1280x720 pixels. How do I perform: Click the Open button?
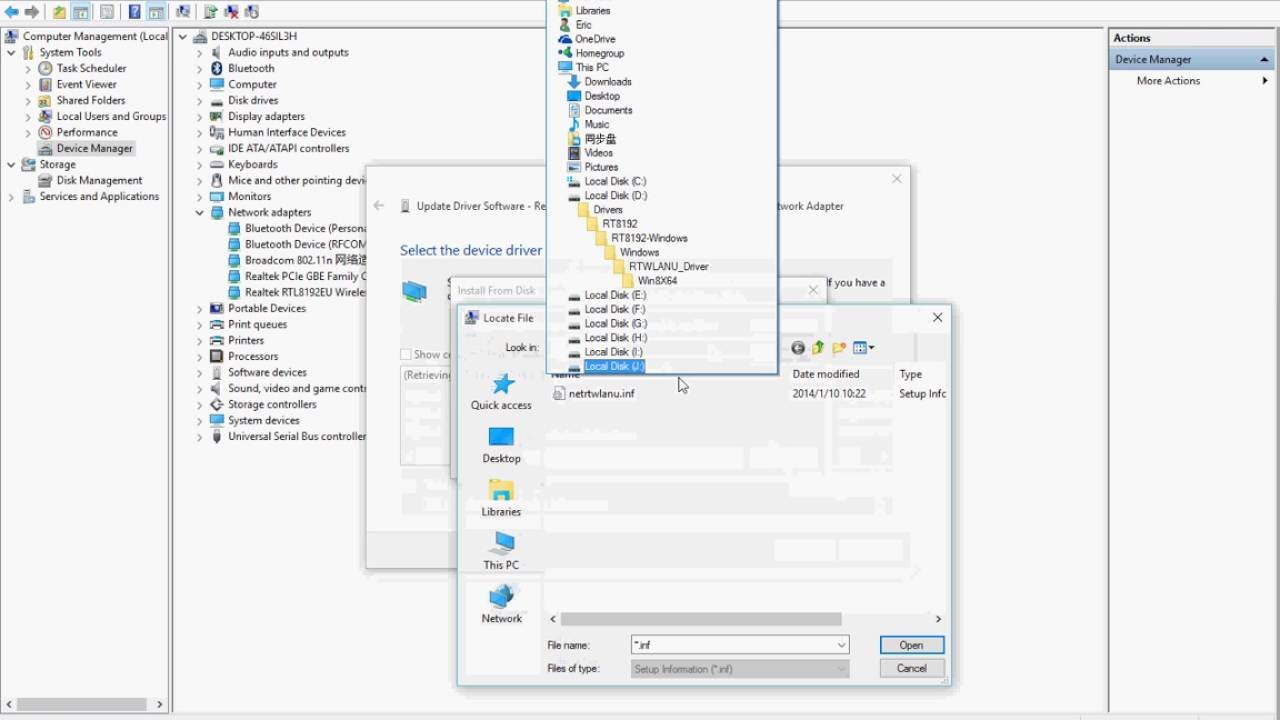pyautogui.click(x=911, y=645)
